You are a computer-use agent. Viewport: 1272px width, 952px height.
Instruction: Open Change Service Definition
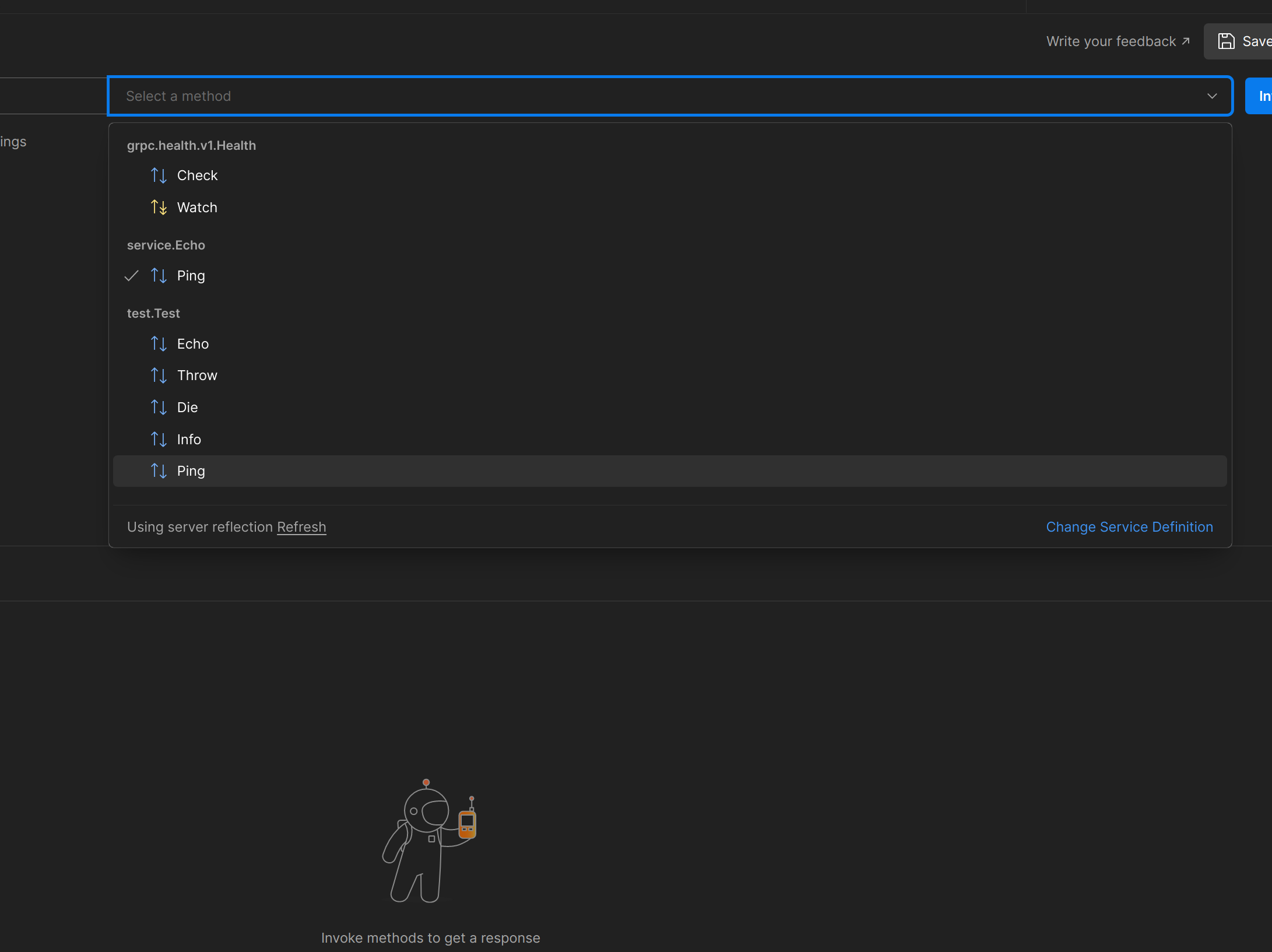pyautogui.click(x=1129, y=527)
